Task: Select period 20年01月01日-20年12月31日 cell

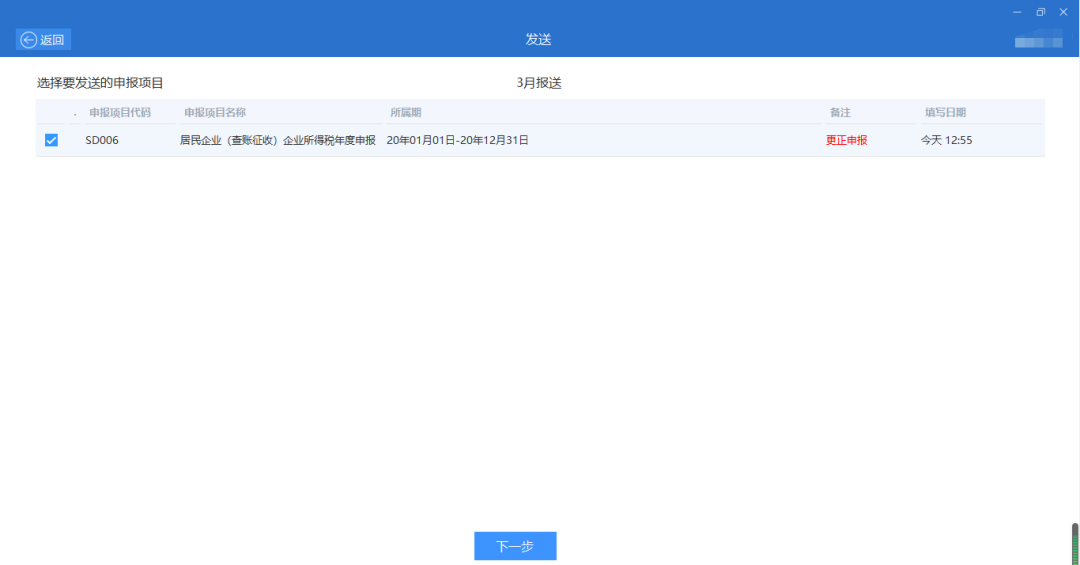Action: [457, 140]
